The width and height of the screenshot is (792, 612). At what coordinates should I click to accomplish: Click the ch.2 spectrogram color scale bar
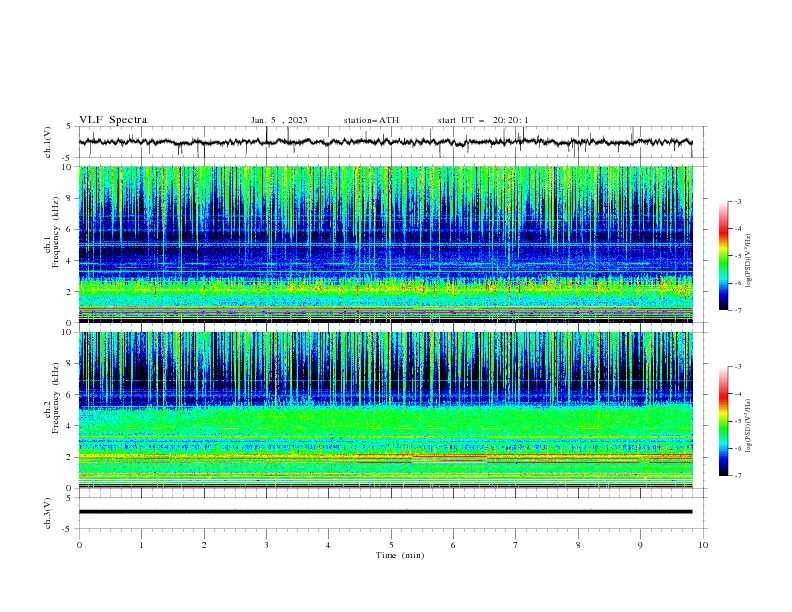coord(724,421)
